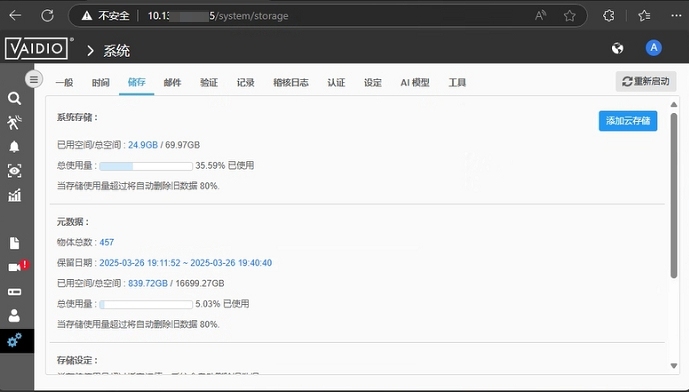
Task: Open running person detection icon
Action: point(14,123)
